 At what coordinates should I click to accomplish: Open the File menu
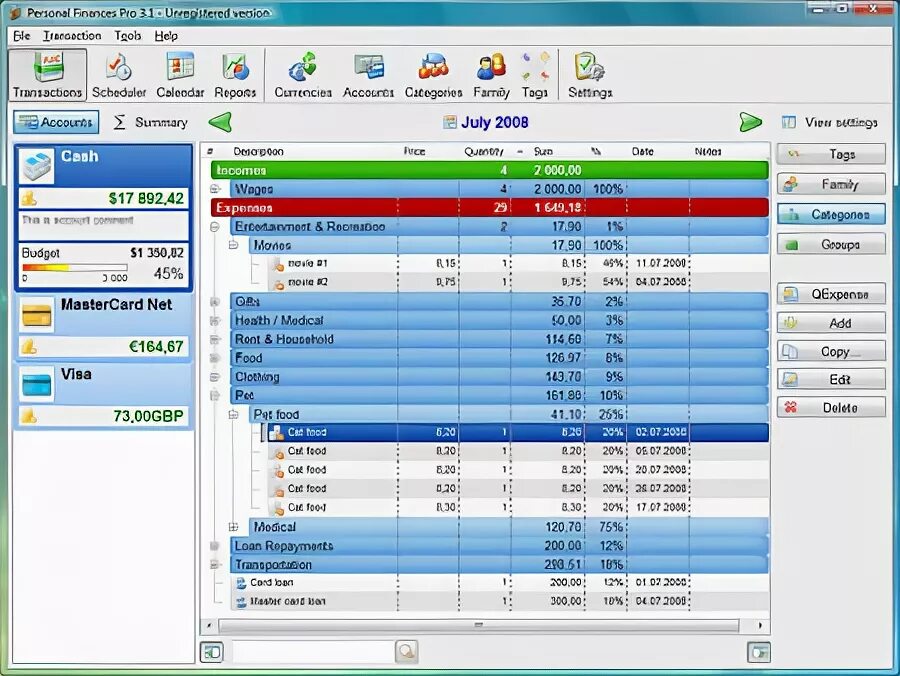tap(22, 36)
